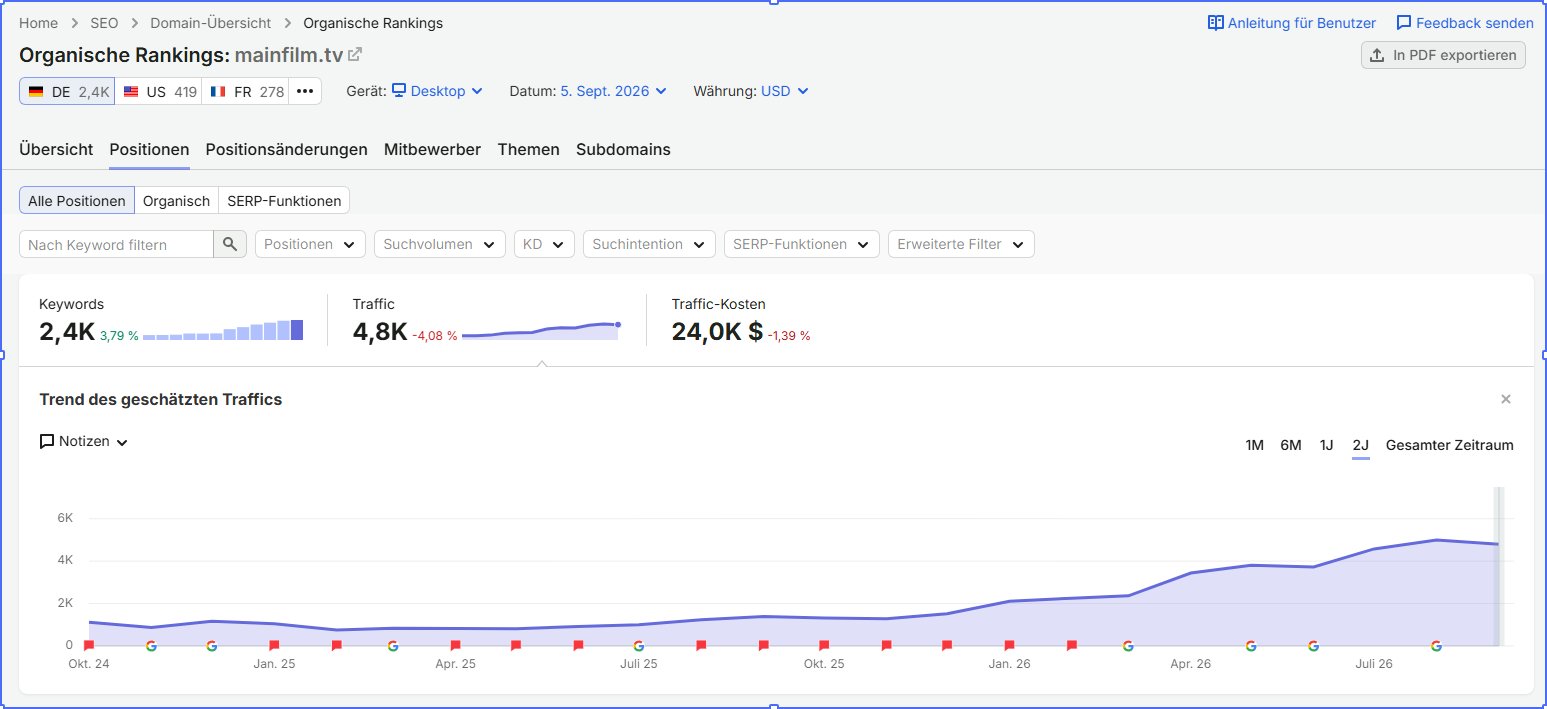Select the Alle Positionen filter button
Screen dimensions: 1547x709
click(x=77, y=201)
